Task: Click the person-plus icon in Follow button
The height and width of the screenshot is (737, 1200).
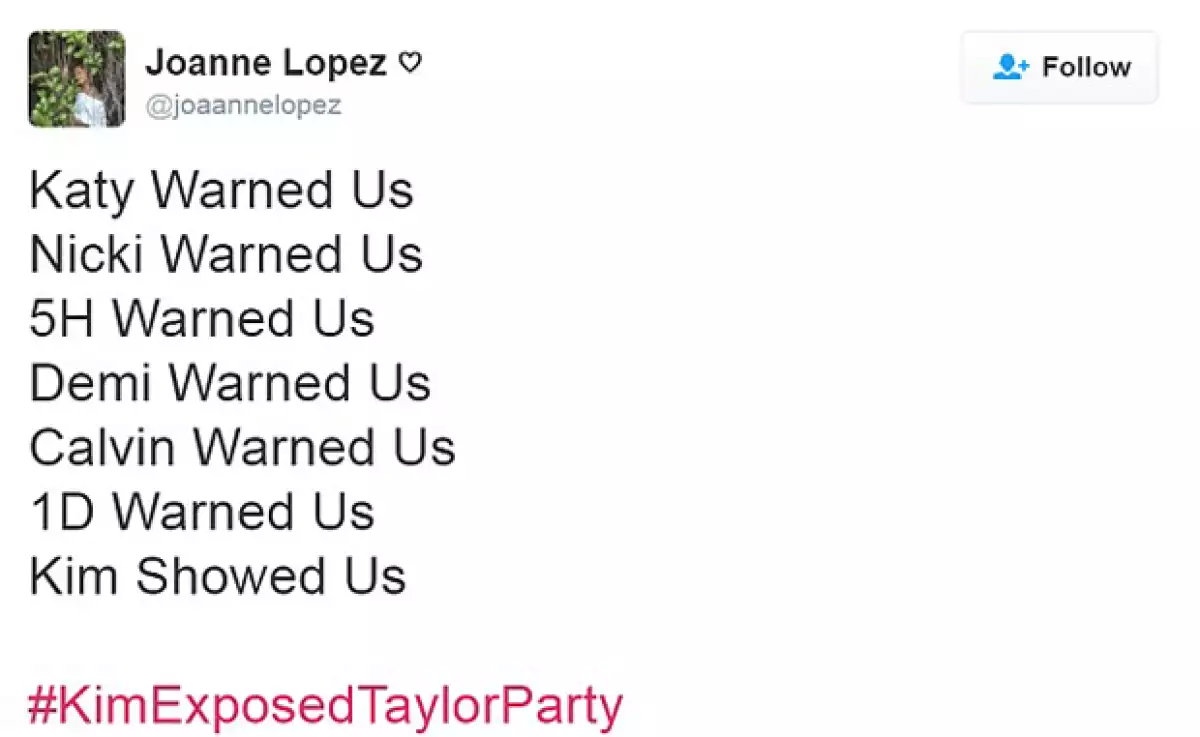Action: (x=1011, y=67)
